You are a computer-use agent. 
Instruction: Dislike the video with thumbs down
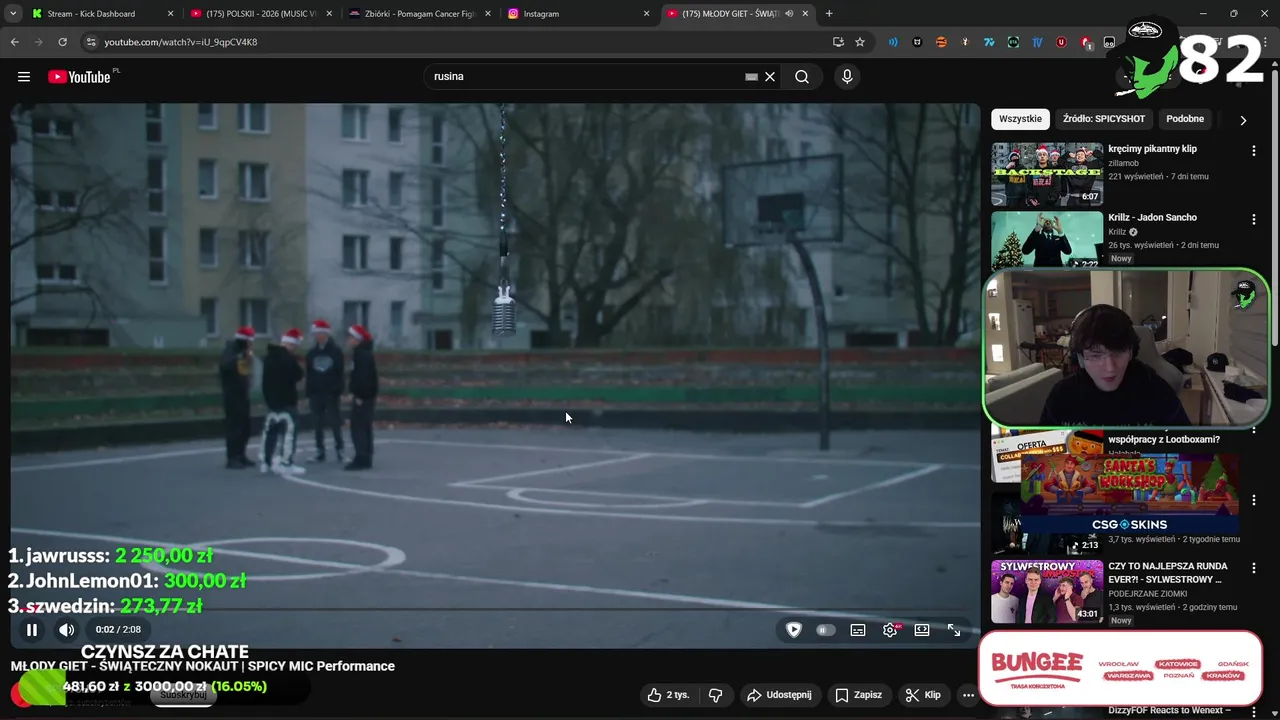(715, 695)
